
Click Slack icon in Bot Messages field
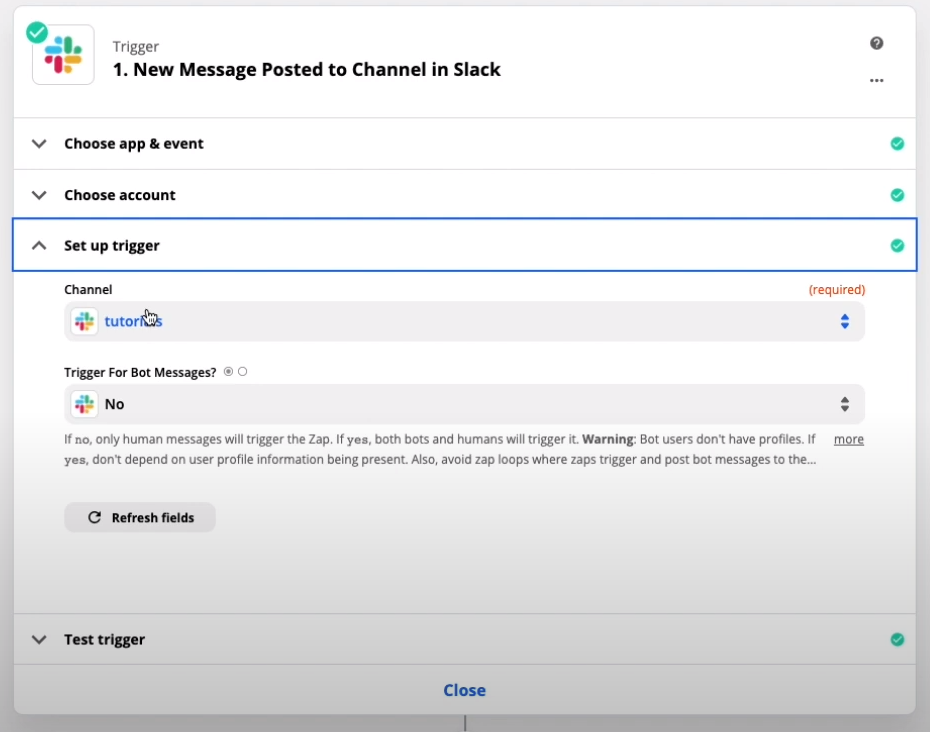(84, 404)
